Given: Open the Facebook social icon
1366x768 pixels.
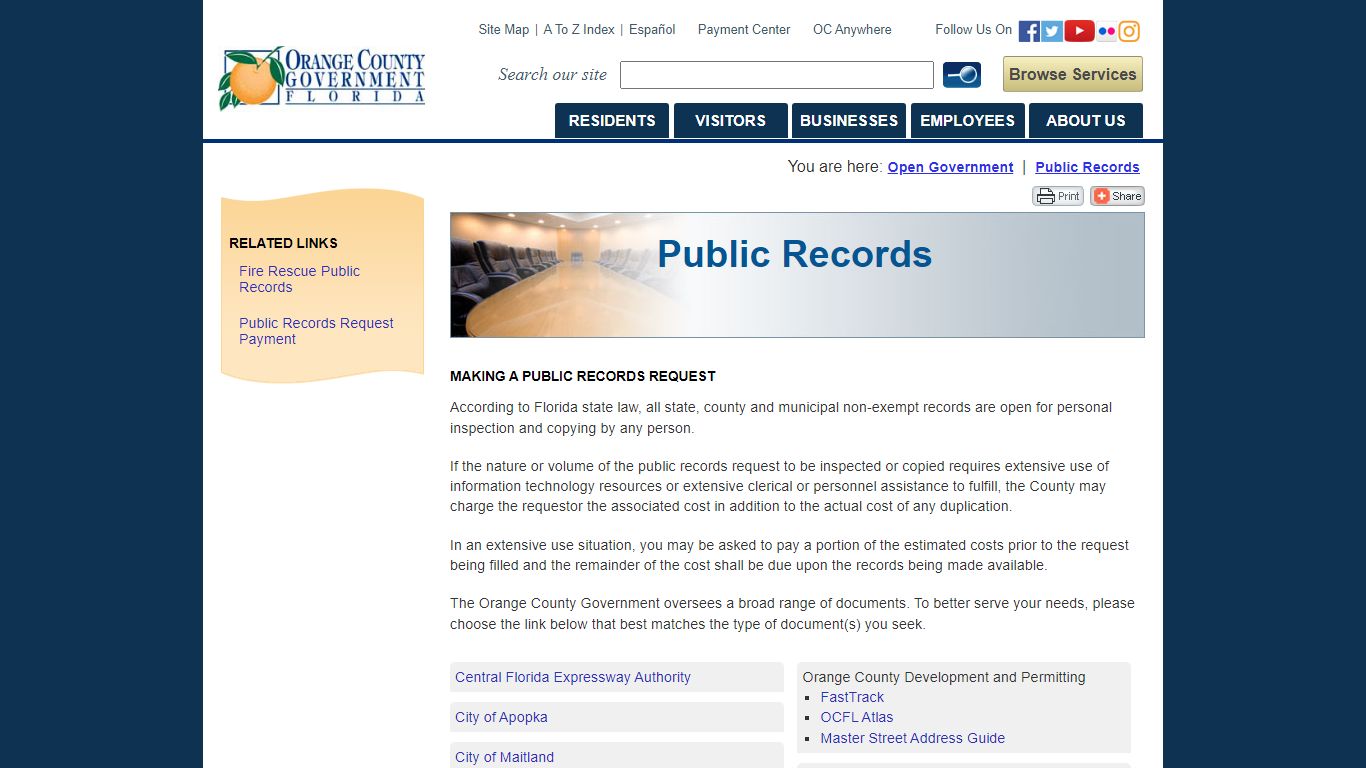Looking at the screenshot, I should pos(1029,31).
